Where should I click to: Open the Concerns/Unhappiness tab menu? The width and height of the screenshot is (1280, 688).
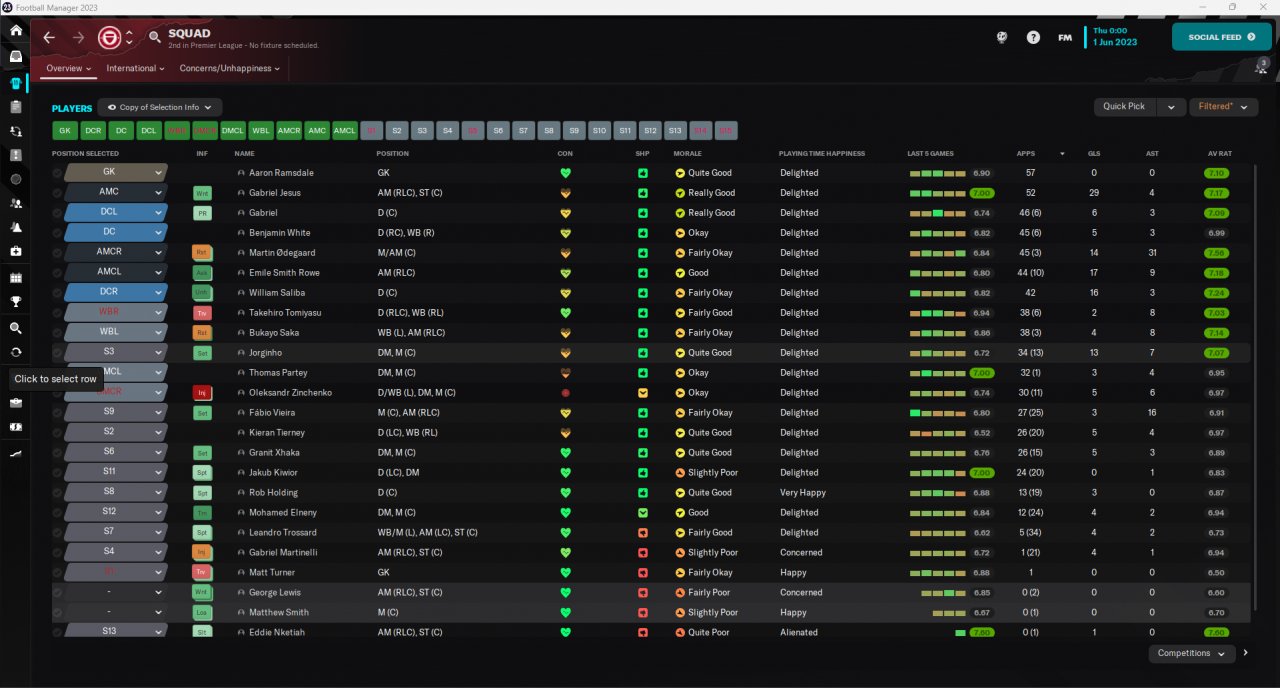coord(229,69)
